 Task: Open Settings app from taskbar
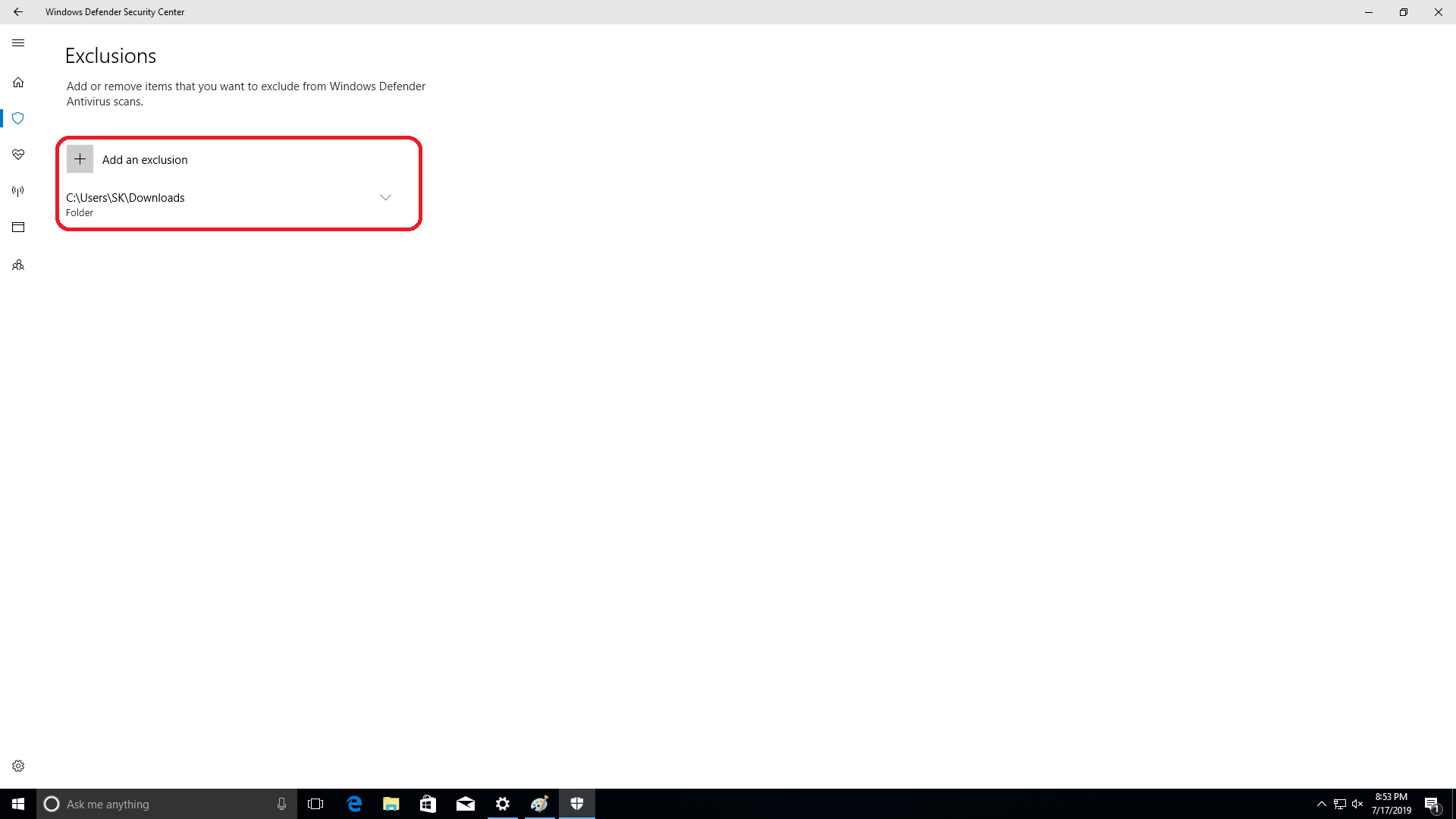(x=503, y=804)
